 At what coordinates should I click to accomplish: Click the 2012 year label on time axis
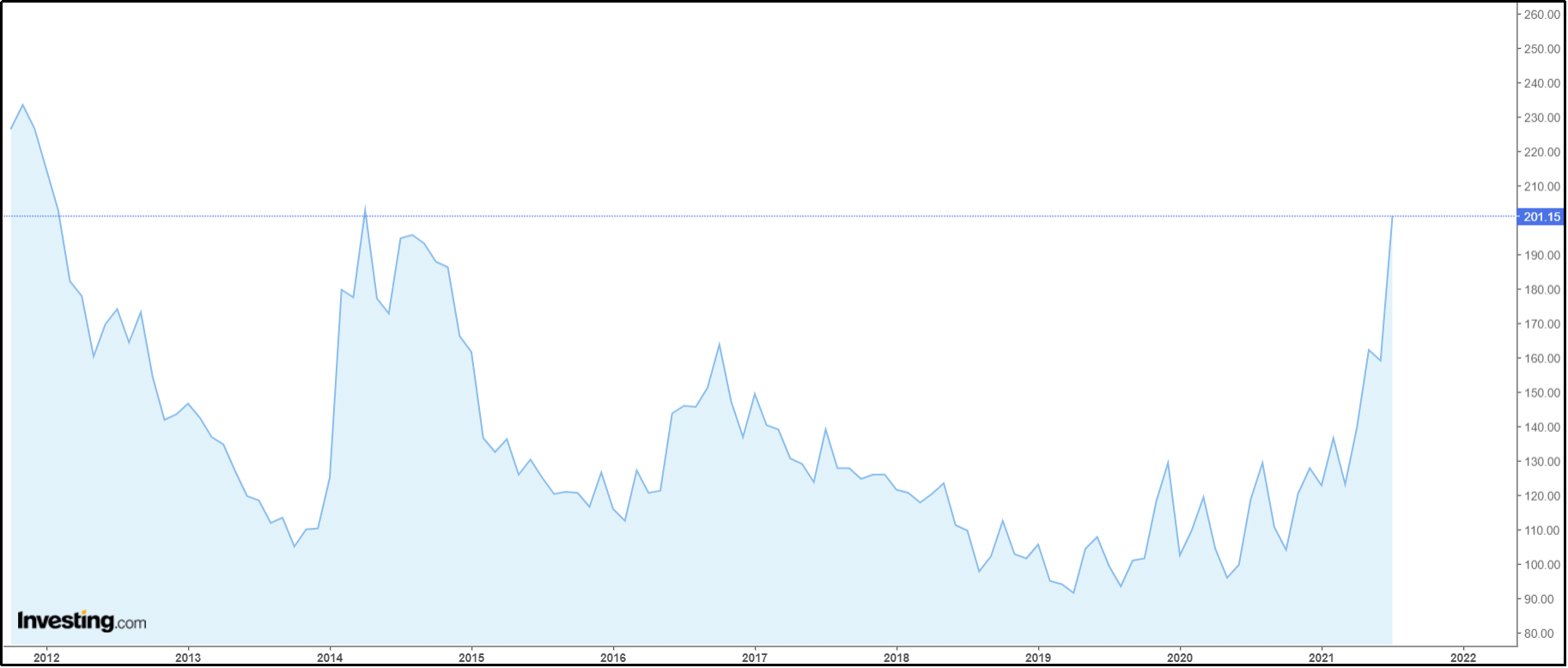pos(46,658)
